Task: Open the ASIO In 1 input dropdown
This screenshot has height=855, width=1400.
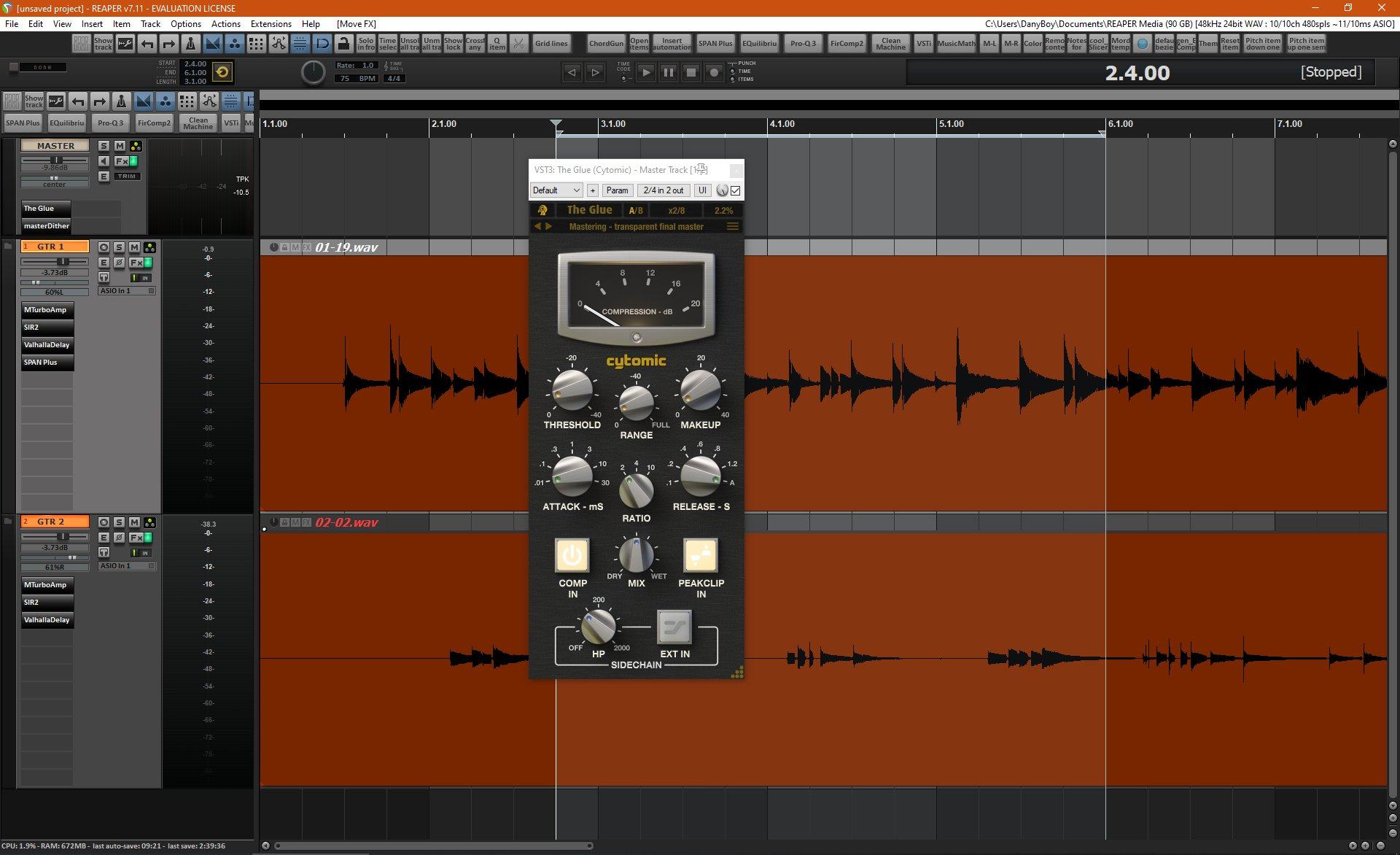Action: pyautogui.click(x=127, y=291)
